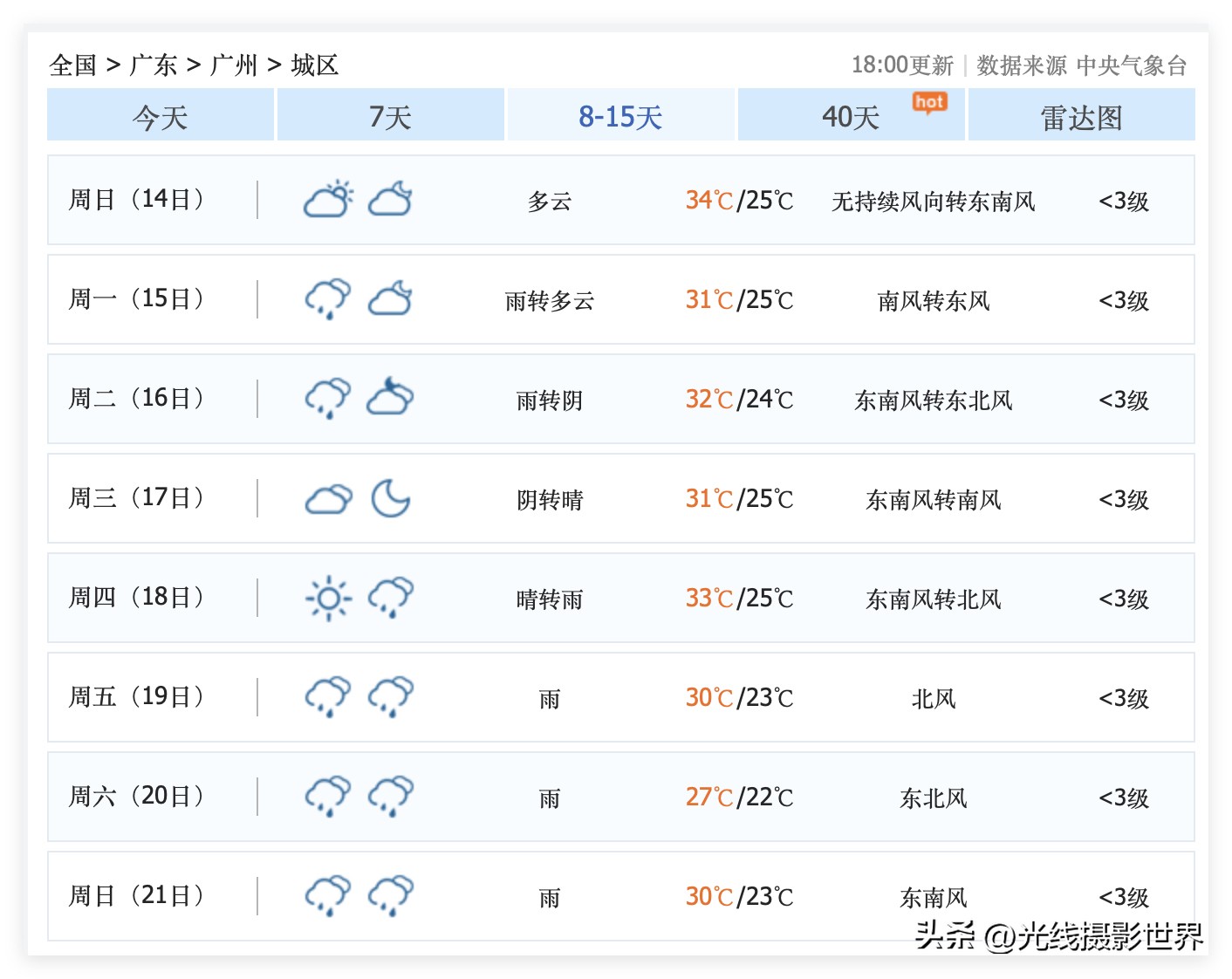
Task: Click the night rain icon for 20日
Action: click(390, 796)
